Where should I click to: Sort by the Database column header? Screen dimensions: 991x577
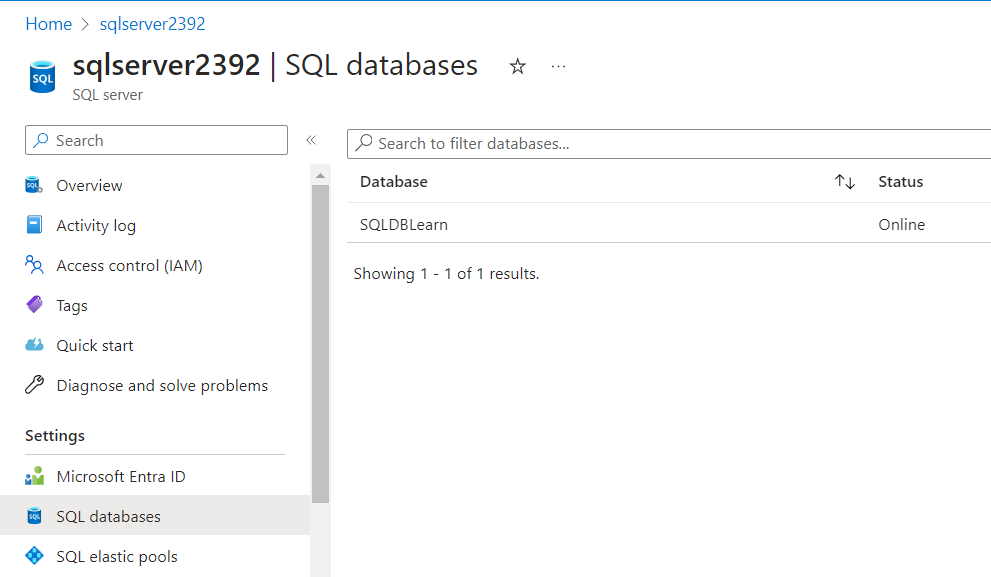[x=394, y=182]
